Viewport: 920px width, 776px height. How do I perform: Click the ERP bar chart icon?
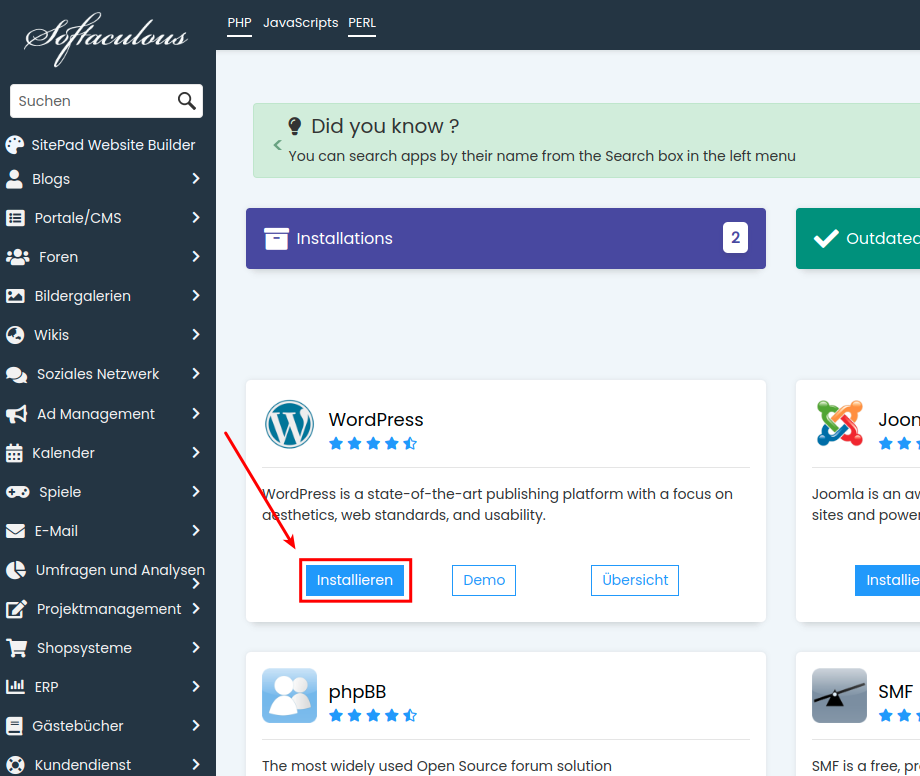pyautogui.click(x=15, y=687)
